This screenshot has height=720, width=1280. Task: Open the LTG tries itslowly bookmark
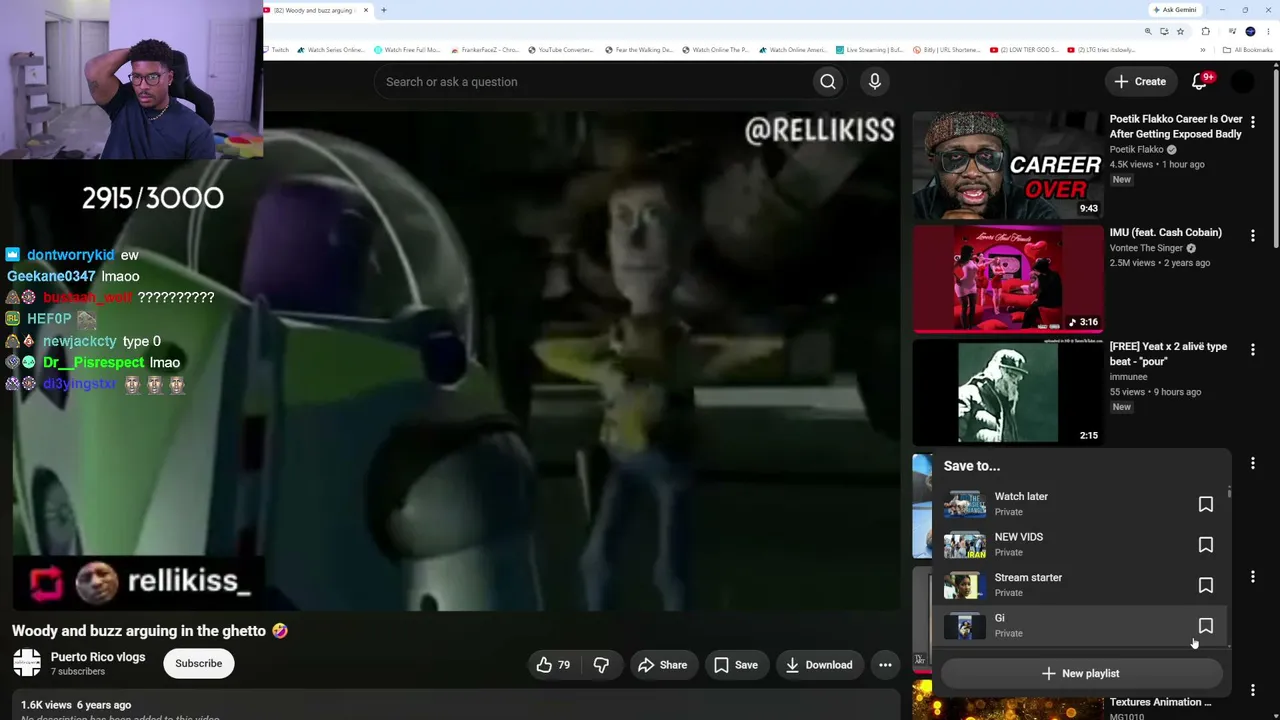tap(1101, 50)
